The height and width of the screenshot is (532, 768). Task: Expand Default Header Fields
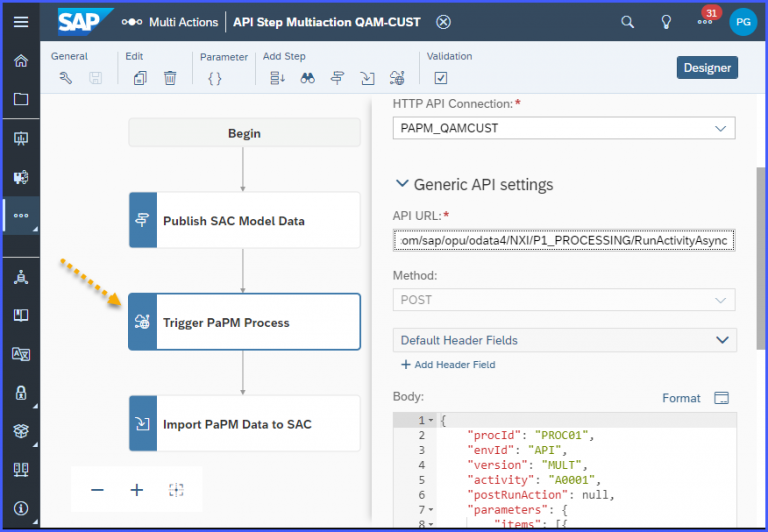(x=565, y=340)
